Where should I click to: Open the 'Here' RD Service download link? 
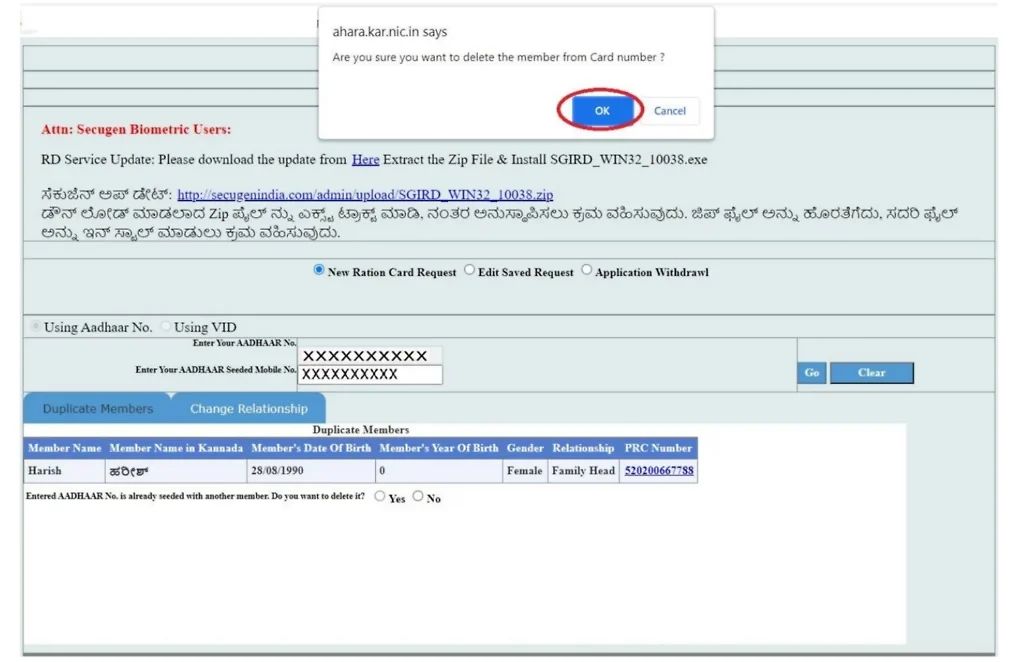tap(365, 159)
